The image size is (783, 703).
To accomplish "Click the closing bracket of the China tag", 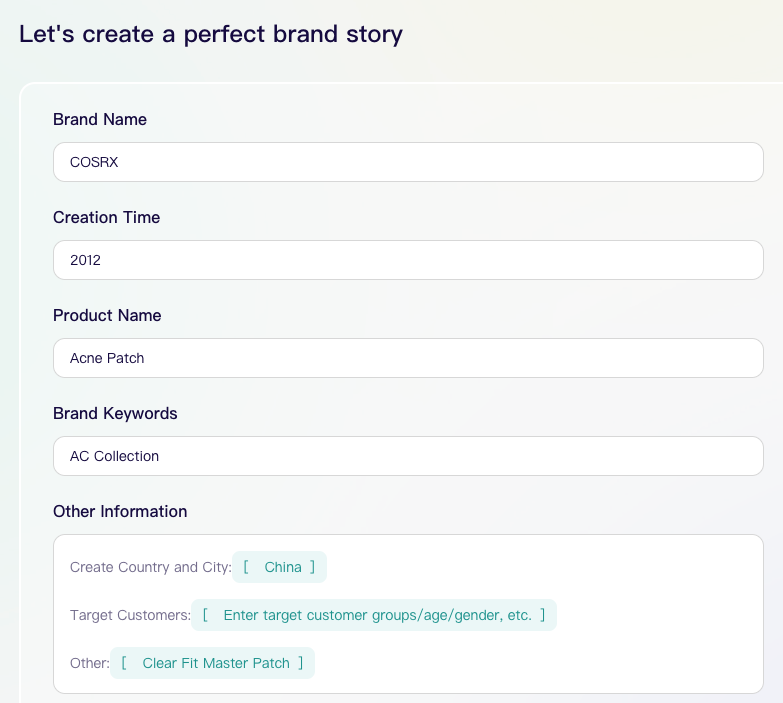I will pos(313,567).
